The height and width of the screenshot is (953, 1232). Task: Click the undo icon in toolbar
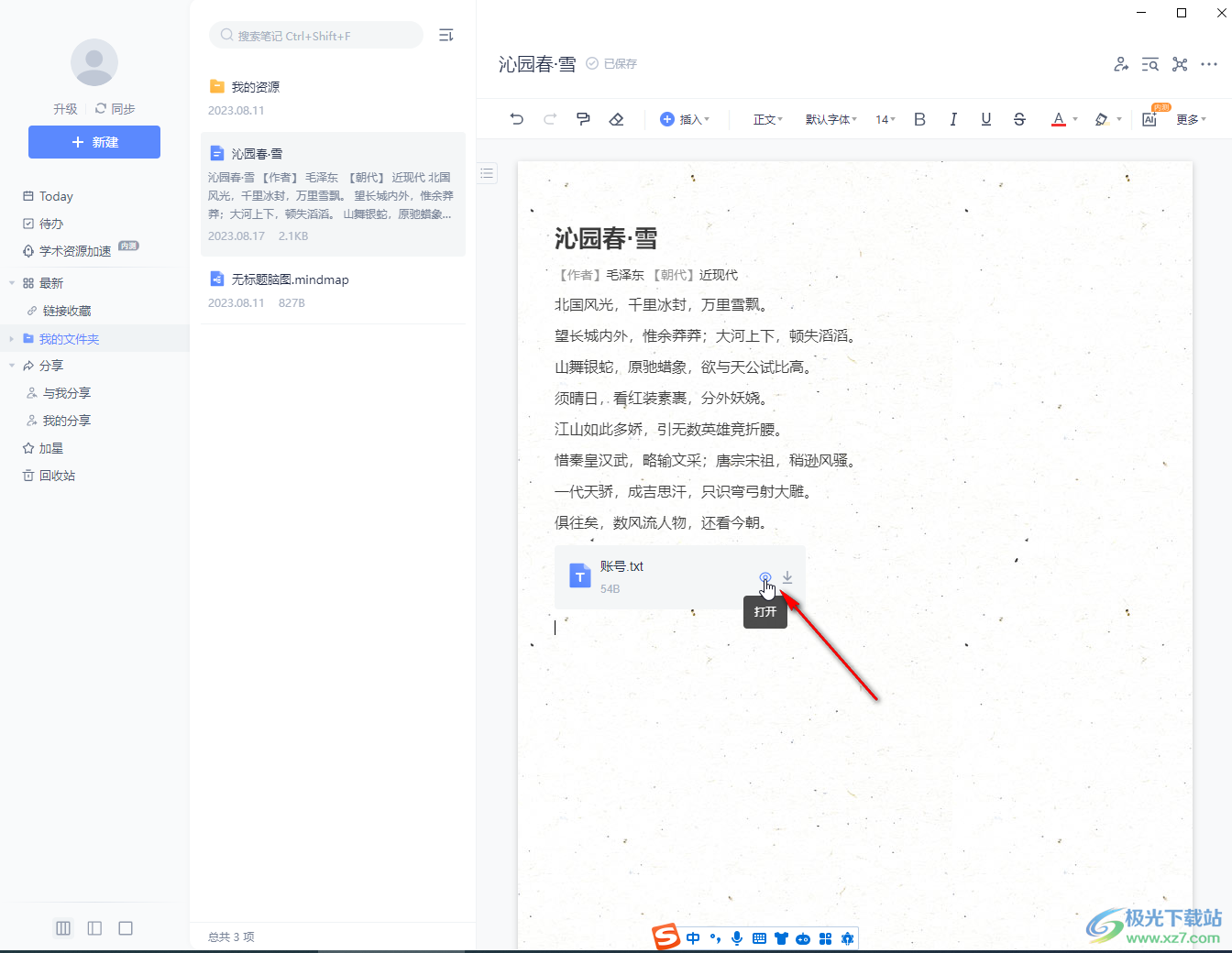click(517, 119)
